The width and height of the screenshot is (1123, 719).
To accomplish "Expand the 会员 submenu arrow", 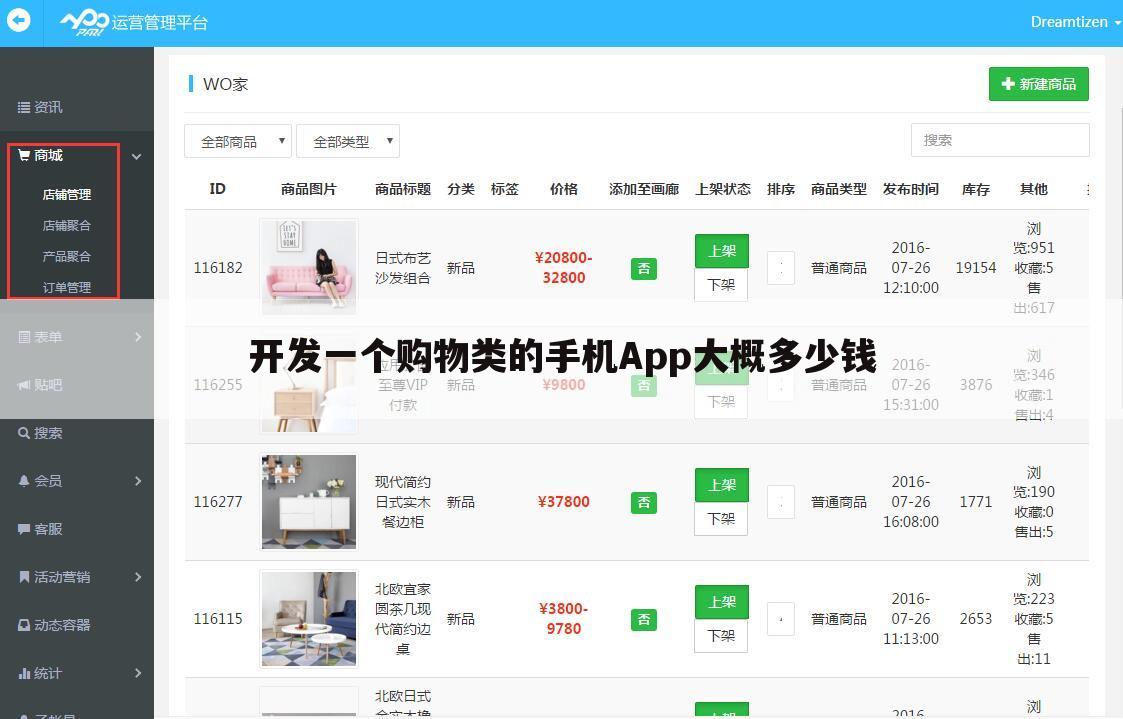I will coord(138,481).
